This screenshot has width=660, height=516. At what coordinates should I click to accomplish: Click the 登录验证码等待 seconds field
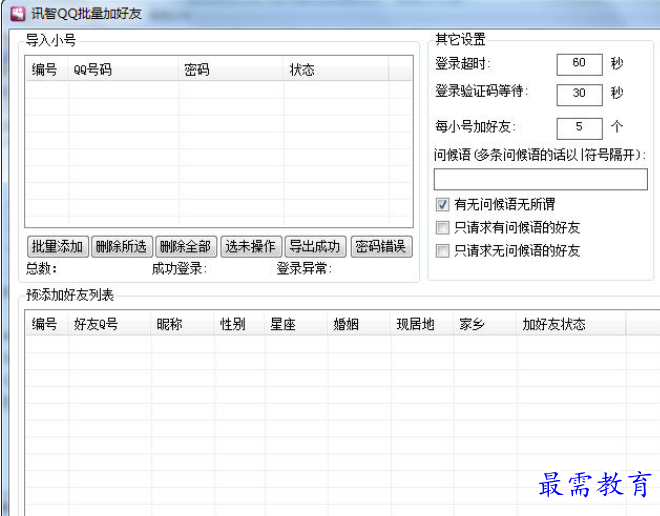point(579,95)
